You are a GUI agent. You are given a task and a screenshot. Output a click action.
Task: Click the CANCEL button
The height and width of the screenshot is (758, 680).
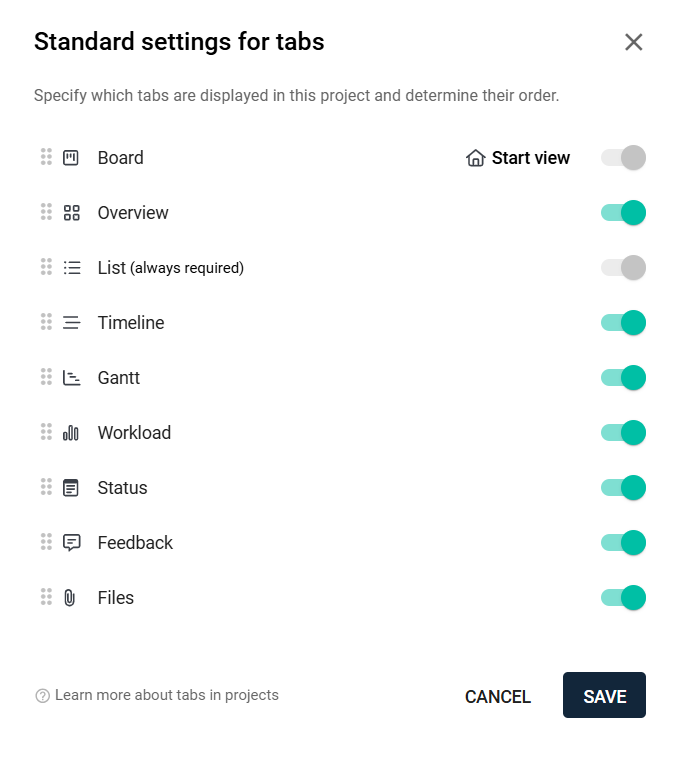pyautogui.click(x=498, y=697)
